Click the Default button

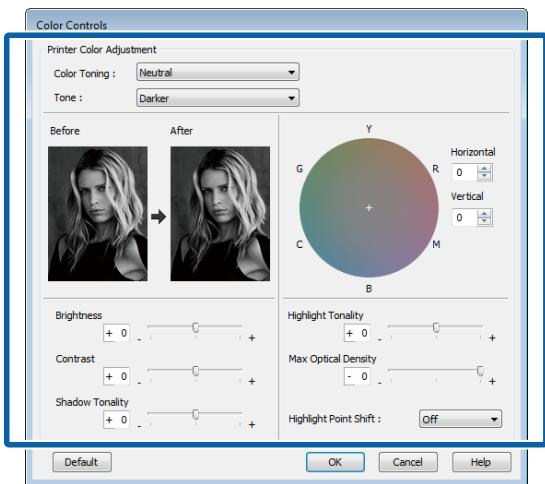tap(82, 462)
